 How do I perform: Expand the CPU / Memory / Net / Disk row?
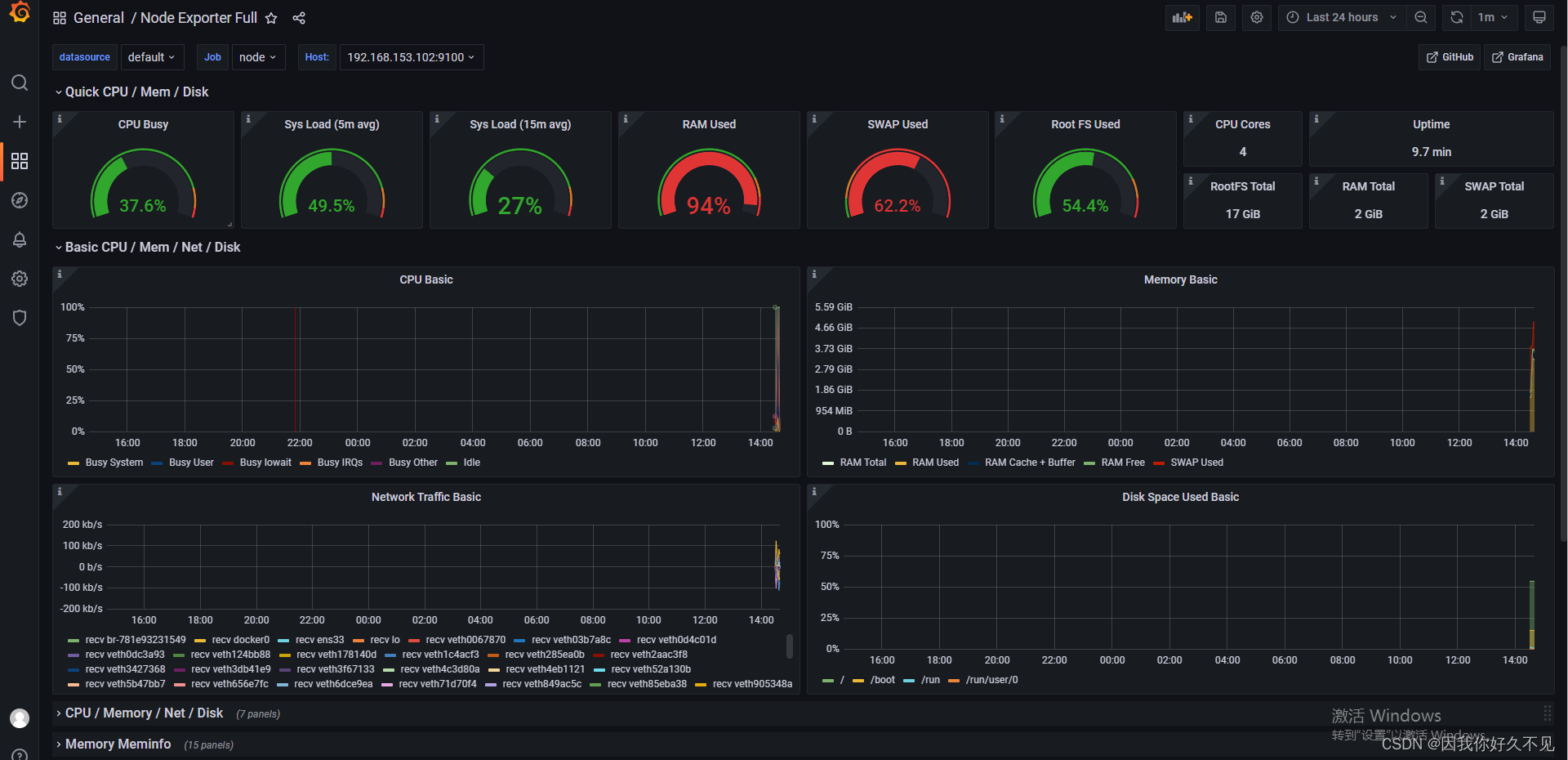pos(144,713)
